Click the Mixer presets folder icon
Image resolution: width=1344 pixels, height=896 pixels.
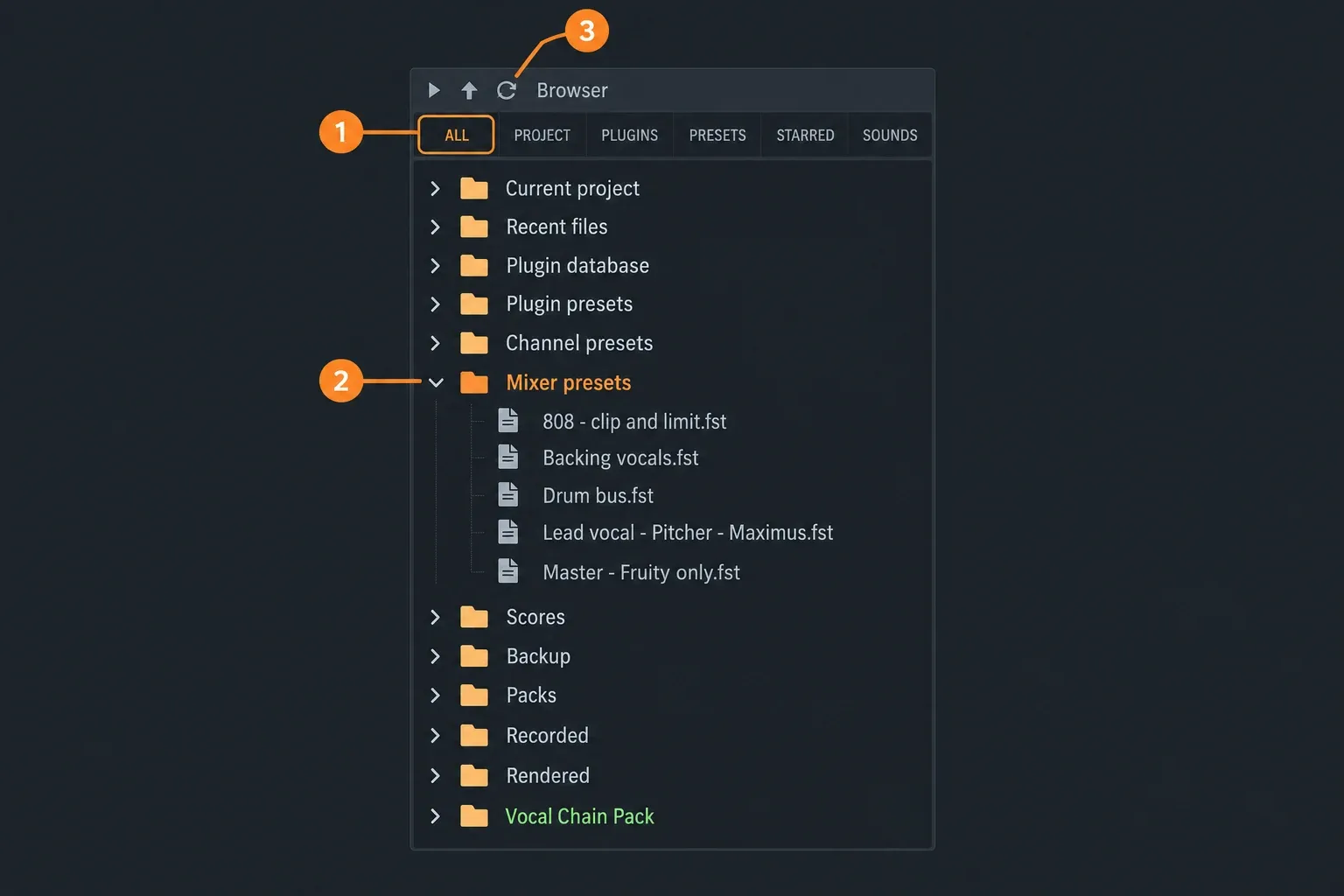(x=474, y=382)
